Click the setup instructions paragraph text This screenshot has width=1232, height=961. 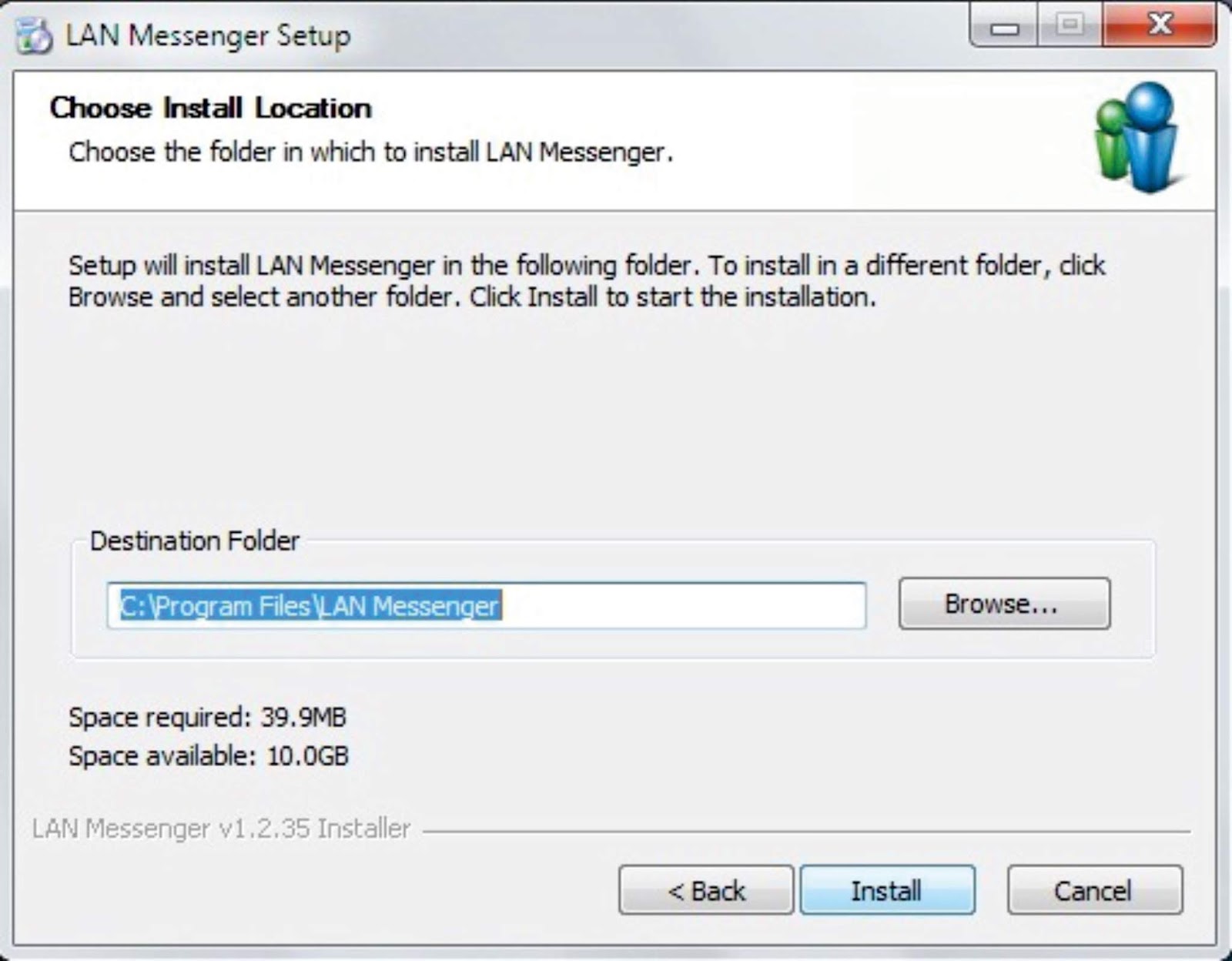coord(585,281)
